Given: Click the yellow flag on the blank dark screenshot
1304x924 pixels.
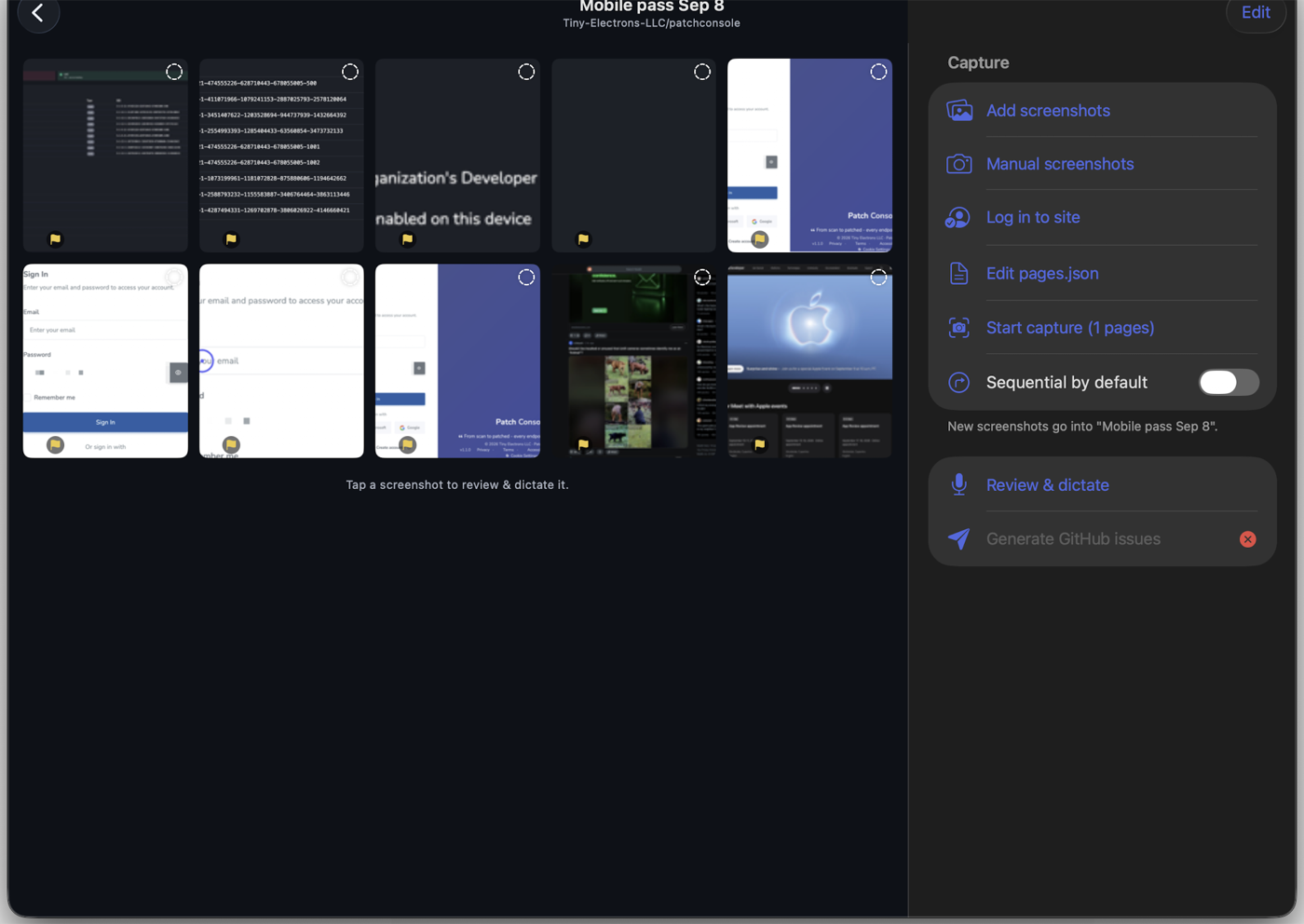Looking at the screenshot, I should tap(583, 239).
